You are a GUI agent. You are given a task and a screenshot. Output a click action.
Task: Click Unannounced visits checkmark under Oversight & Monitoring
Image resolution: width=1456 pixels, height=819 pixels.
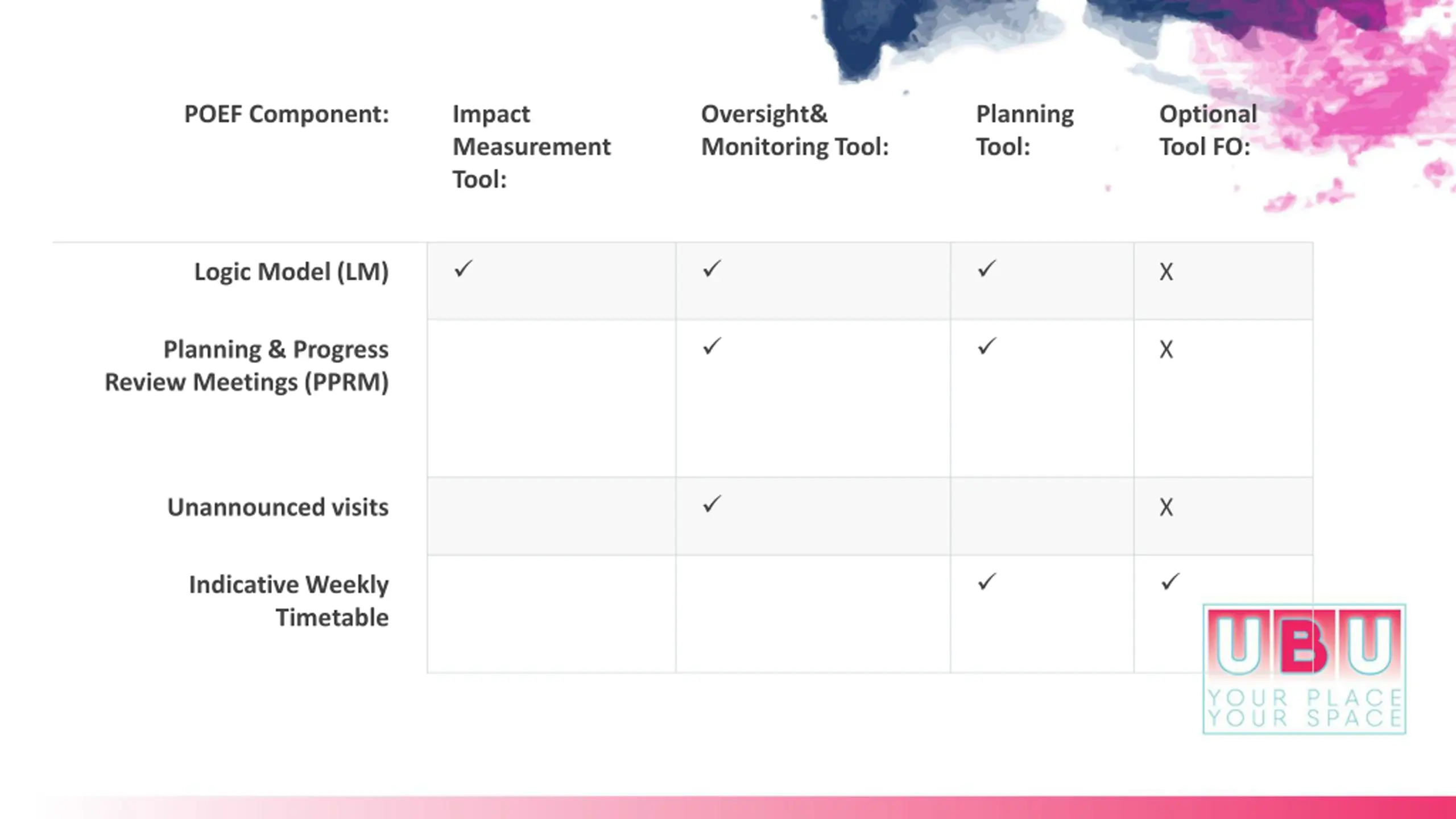point(712,504)
